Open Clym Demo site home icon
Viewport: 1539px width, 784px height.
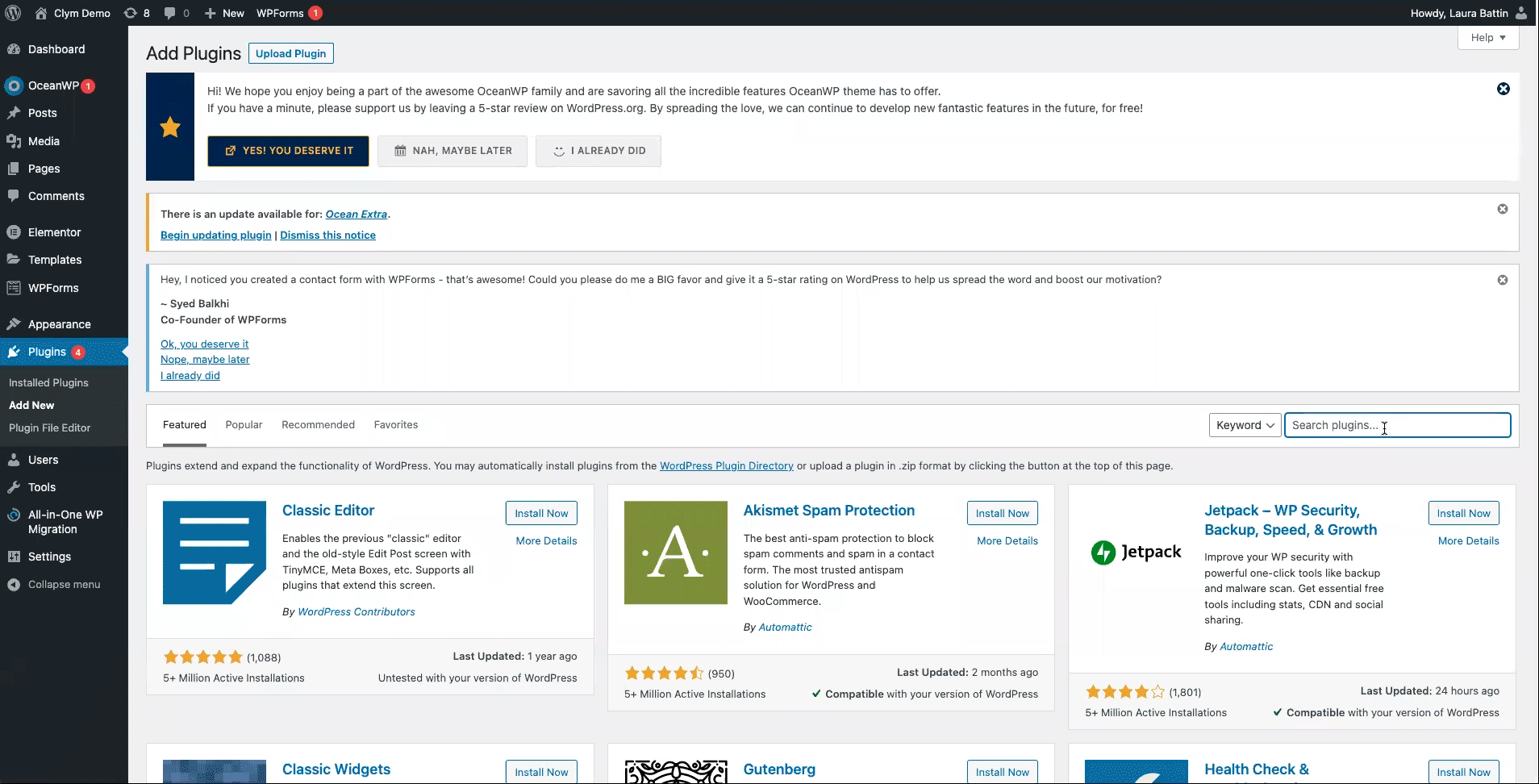[41, 13]
